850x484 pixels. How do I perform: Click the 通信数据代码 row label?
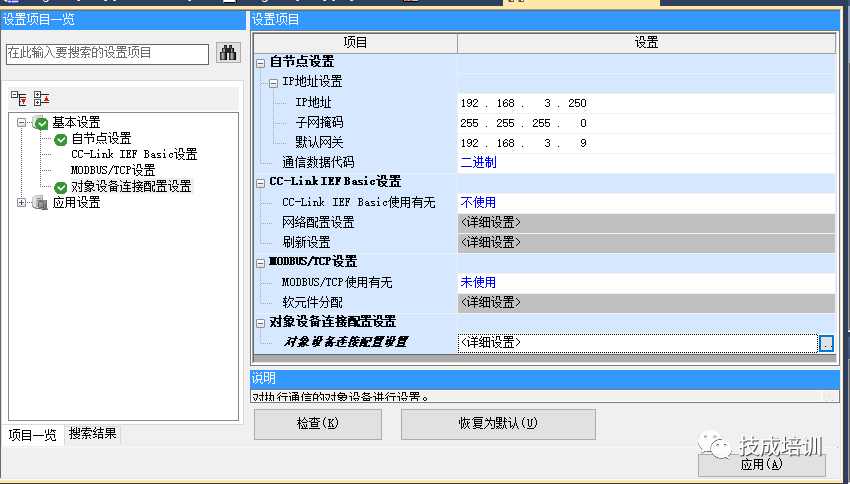click(x=318, y=163)
